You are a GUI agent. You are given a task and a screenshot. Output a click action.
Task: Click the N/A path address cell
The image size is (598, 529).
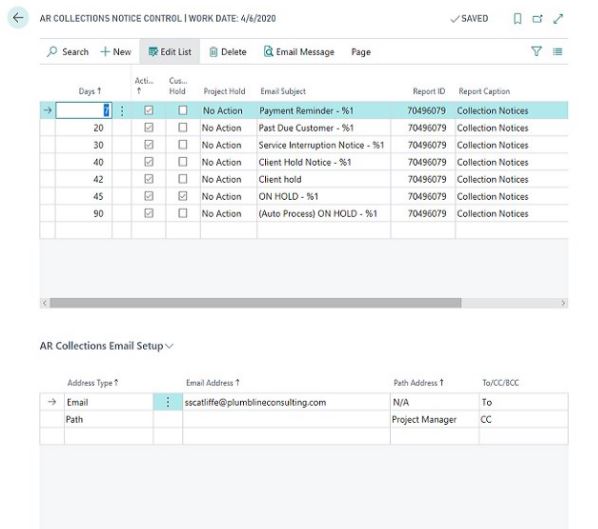click(434, 402)
